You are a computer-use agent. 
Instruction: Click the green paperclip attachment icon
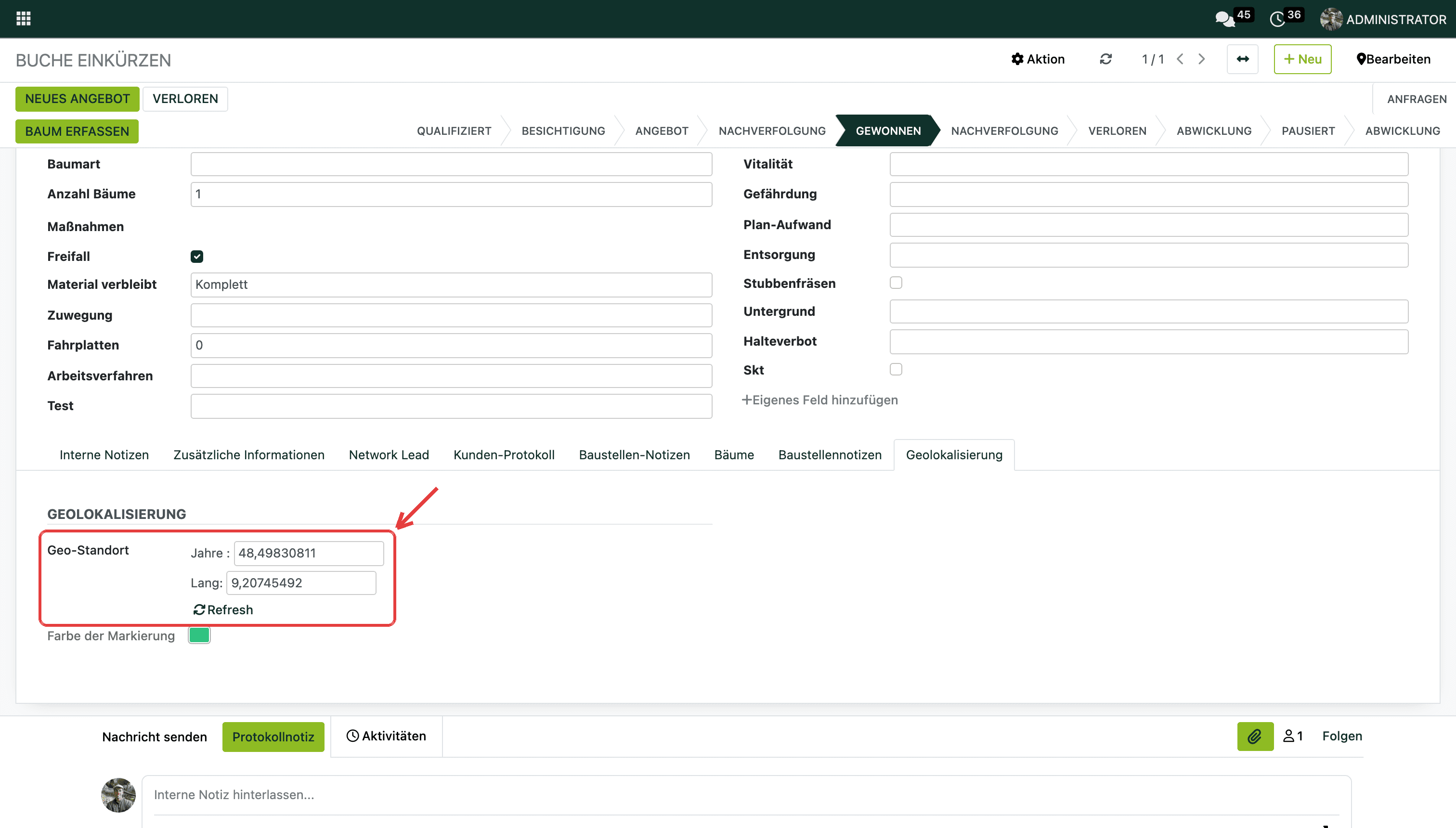pos(1255,737)
